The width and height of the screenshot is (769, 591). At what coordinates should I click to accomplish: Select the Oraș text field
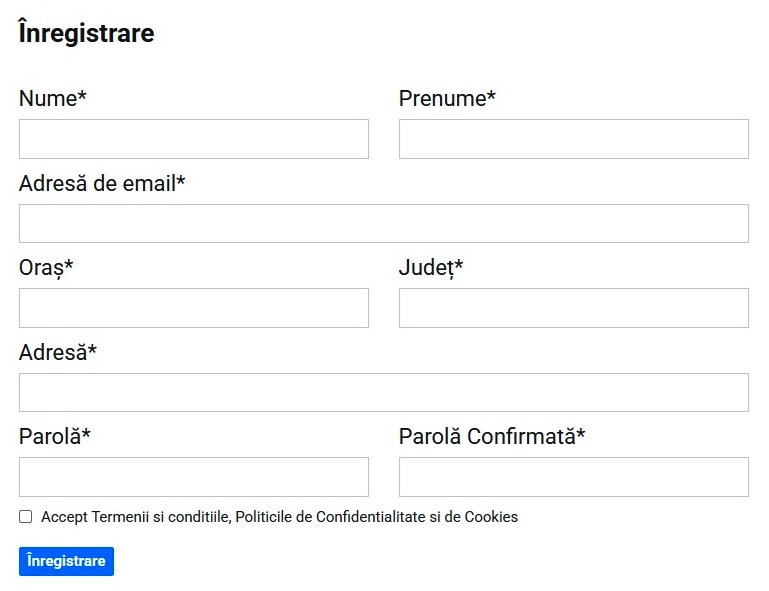[x=193, y=308]
